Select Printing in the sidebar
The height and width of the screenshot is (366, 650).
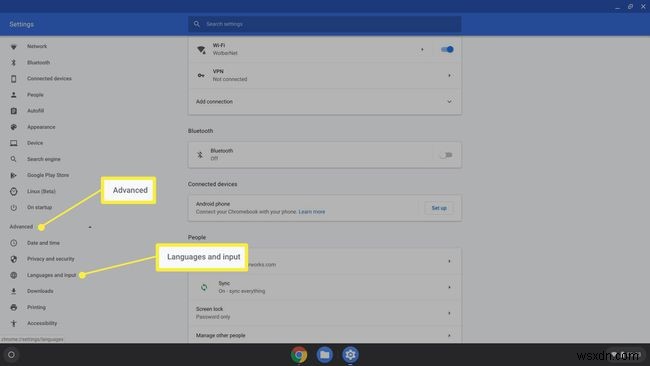tap(36, 308)
